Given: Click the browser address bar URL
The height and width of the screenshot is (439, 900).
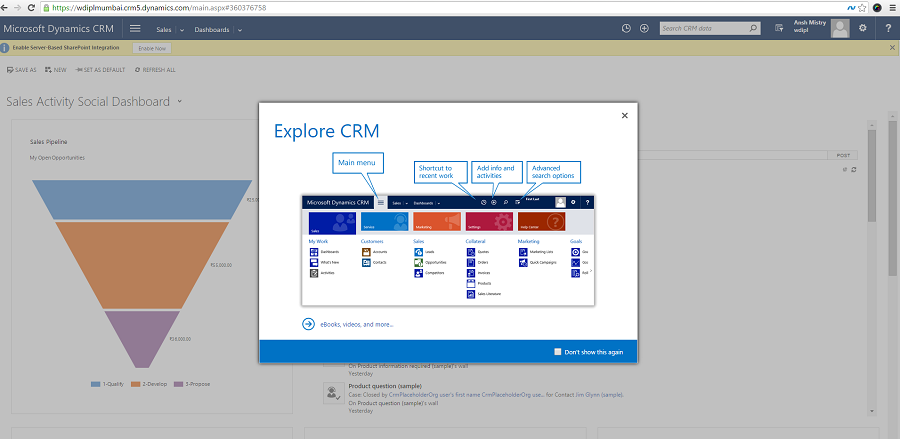Looking at the screenshot, I should coord(159,8).
